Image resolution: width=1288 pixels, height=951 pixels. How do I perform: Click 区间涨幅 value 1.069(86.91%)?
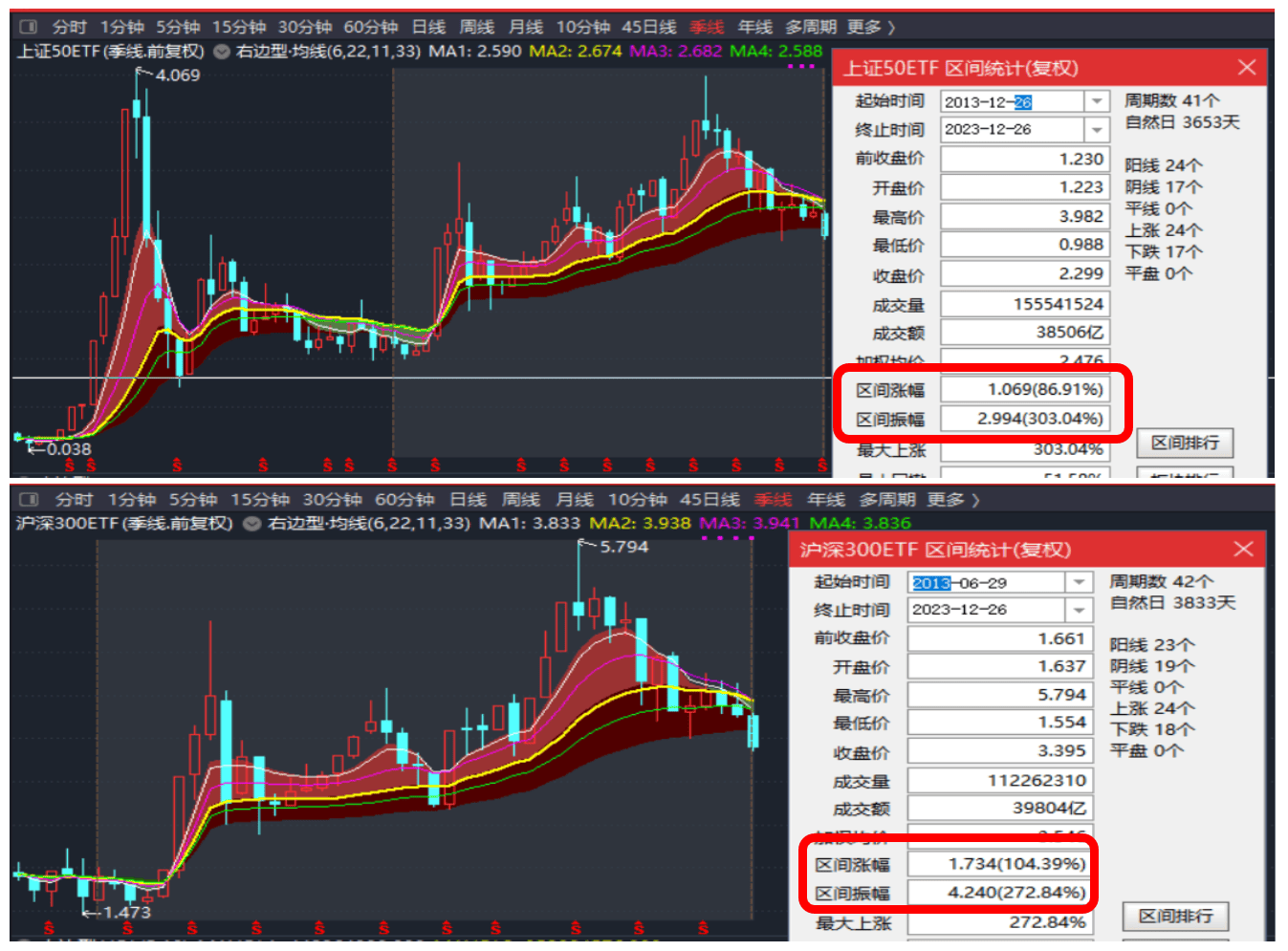pyautogui.click(x=1024, y=389)
